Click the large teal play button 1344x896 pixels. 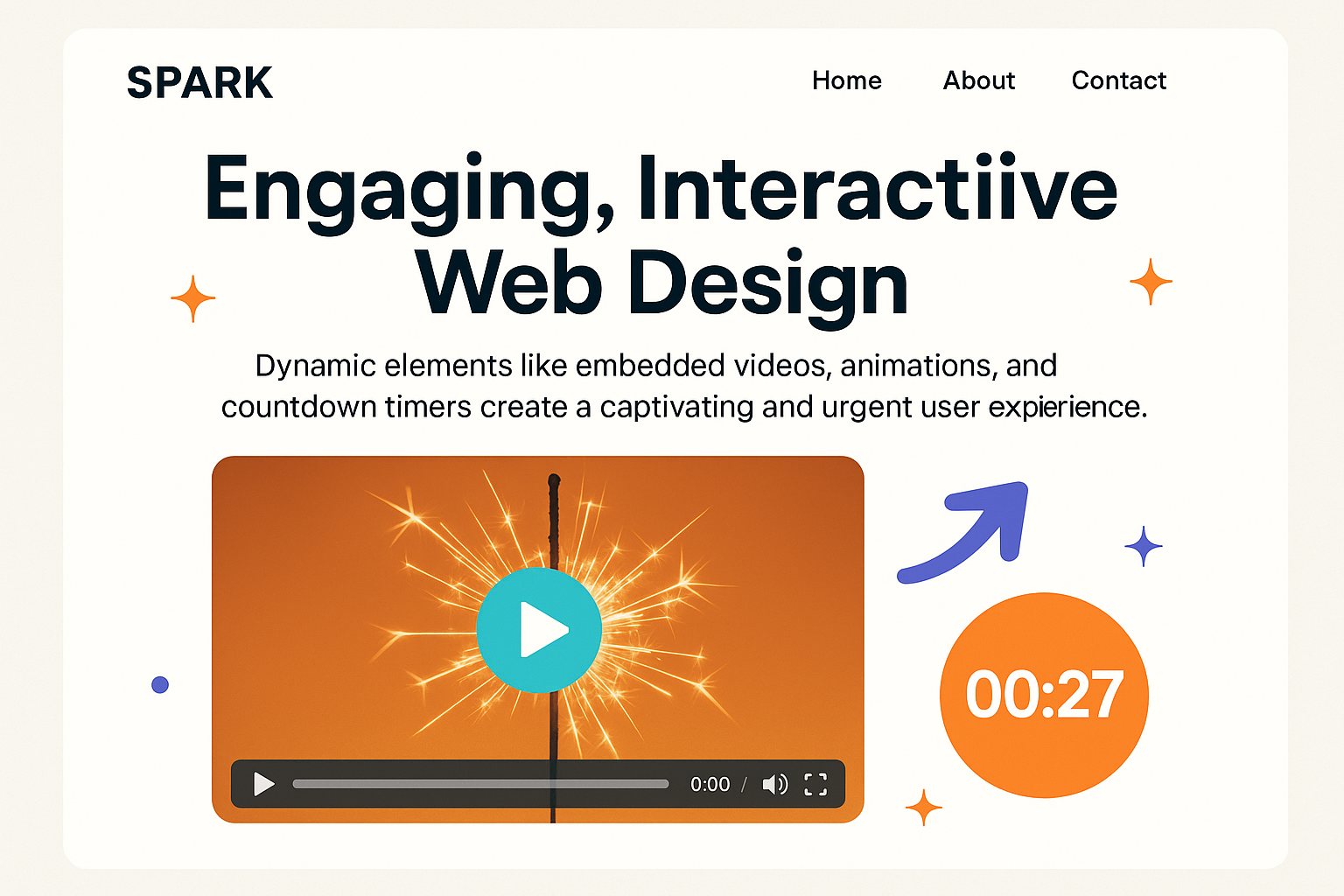pyautogui.click(x=539, y=628)
